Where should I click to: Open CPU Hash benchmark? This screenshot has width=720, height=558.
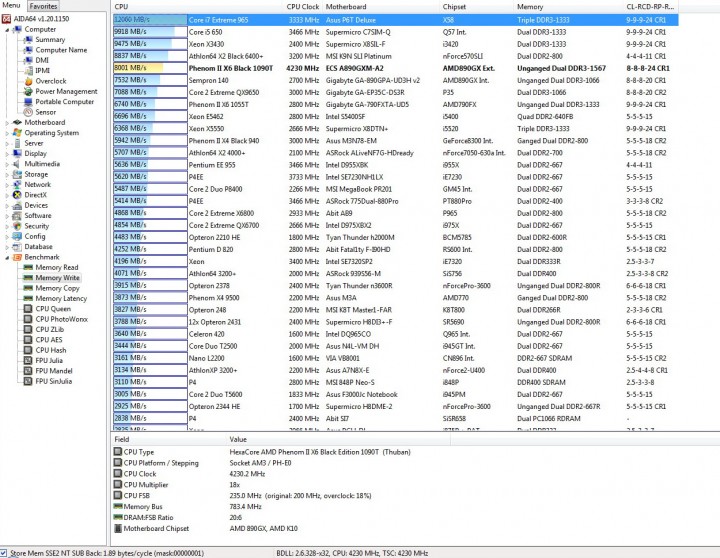pyautogui.click(x=51, y=350)
